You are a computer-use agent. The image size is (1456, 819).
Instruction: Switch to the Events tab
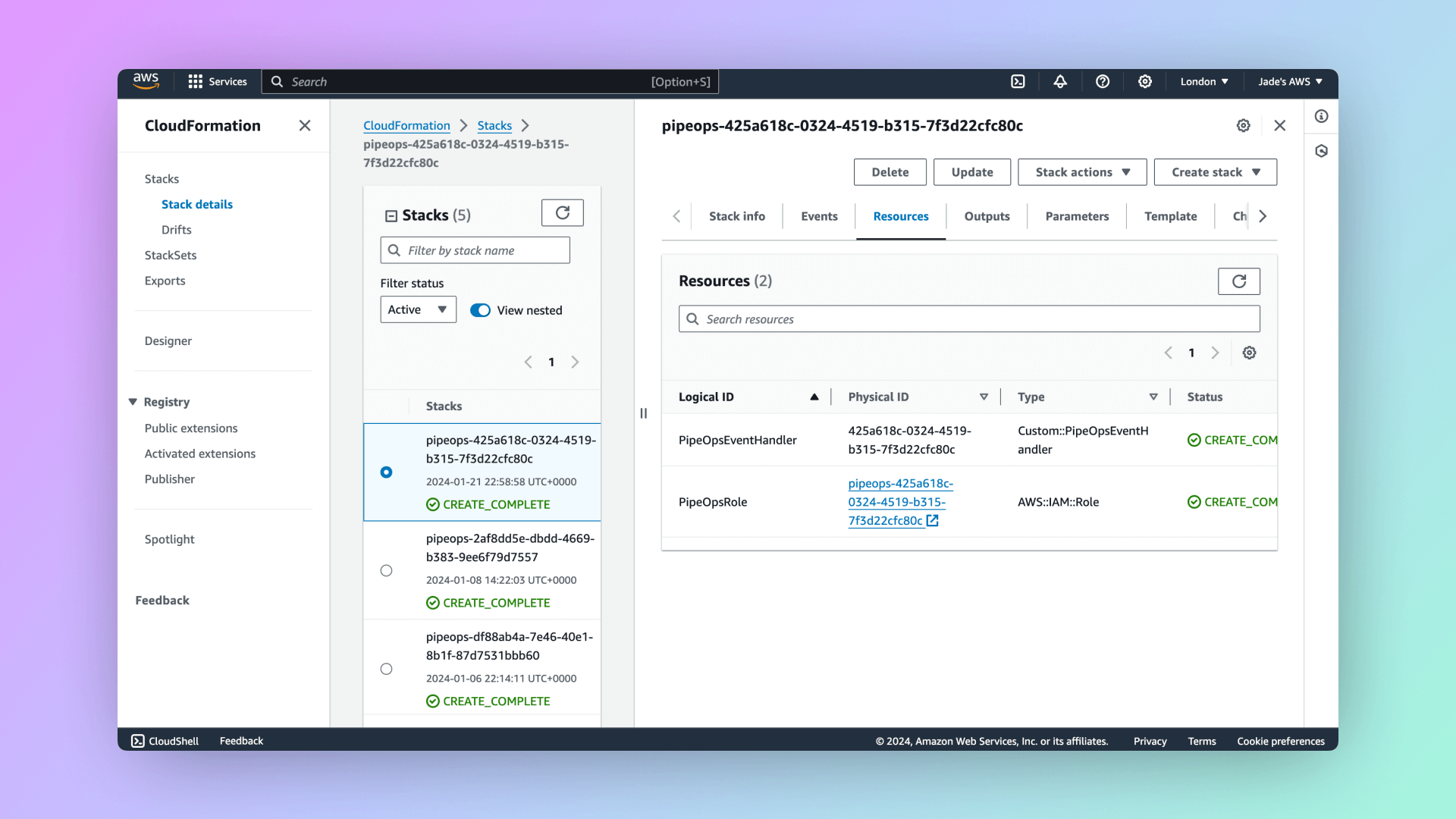click(819, 216)
